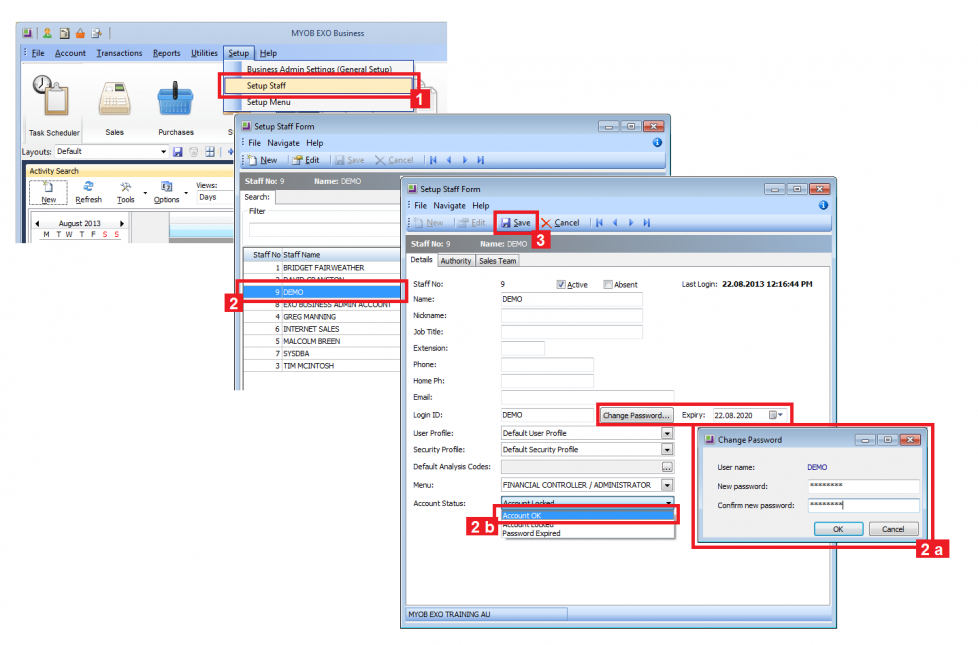
Task: Click the Email input field
Action: (587, 397)
